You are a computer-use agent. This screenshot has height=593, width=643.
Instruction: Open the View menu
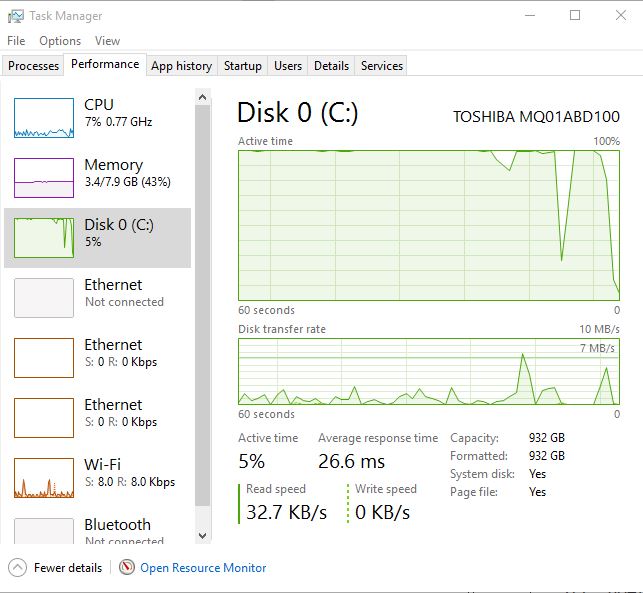pyautogui.click(x=107, y=41)
